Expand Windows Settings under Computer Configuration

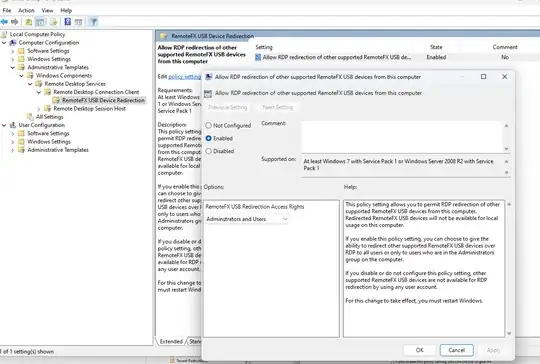[13, 59]
